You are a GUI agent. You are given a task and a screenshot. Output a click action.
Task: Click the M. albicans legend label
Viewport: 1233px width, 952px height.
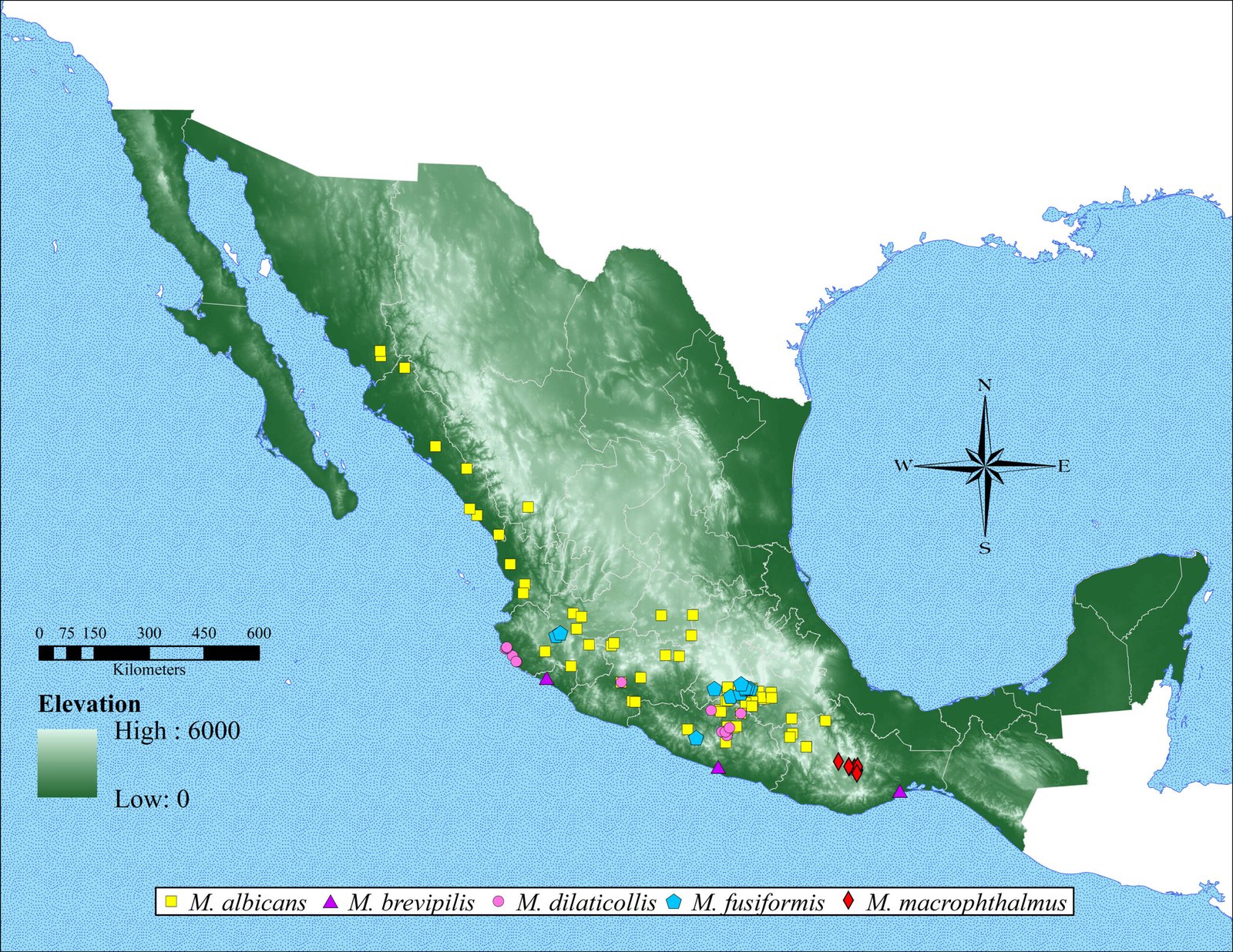tap(247, 902)
